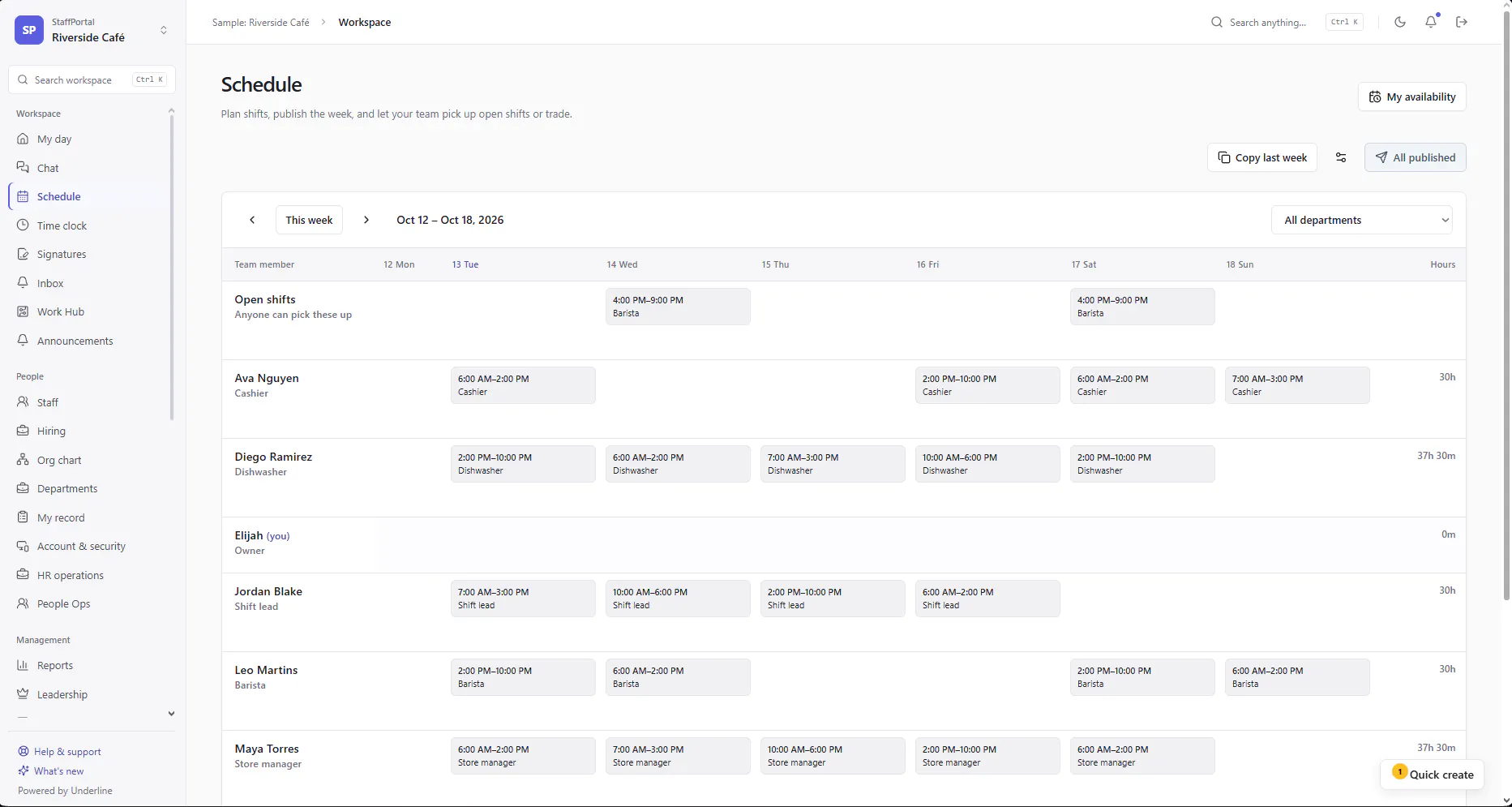Open the workspace switcher chevrons
Image resolution: width=1512 pixels, height=807 pixels.
(x=164, y=30)
